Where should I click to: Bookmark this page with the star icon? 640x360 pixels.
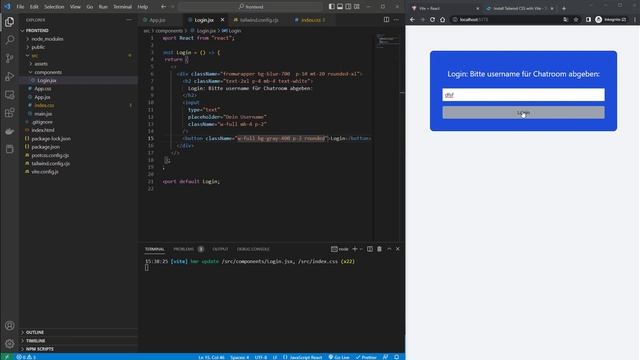[x=576, y=20]
